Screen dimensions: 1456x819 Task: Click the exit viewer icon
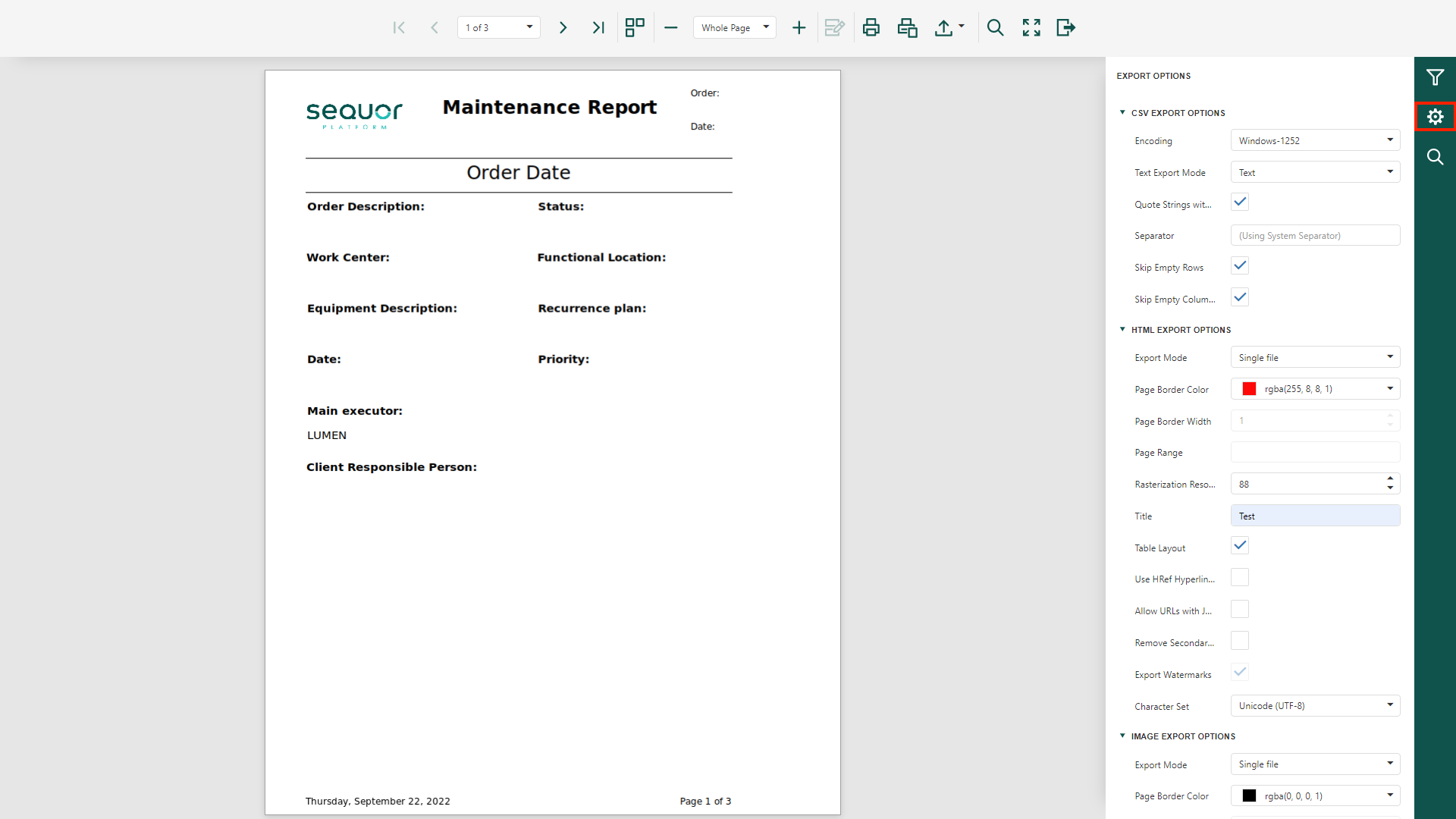1066,28
